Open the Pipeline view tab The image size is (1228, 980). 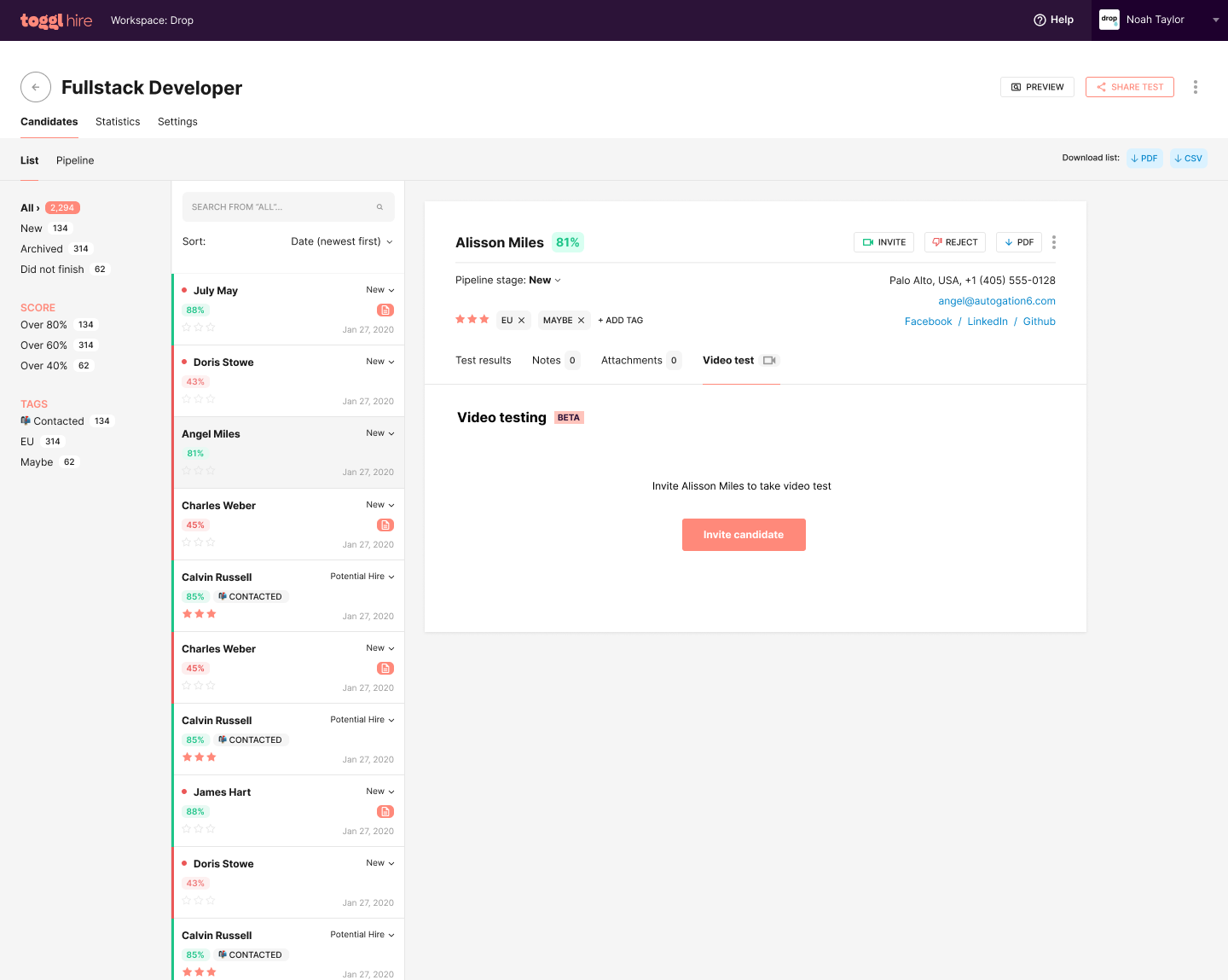(75, 160)
